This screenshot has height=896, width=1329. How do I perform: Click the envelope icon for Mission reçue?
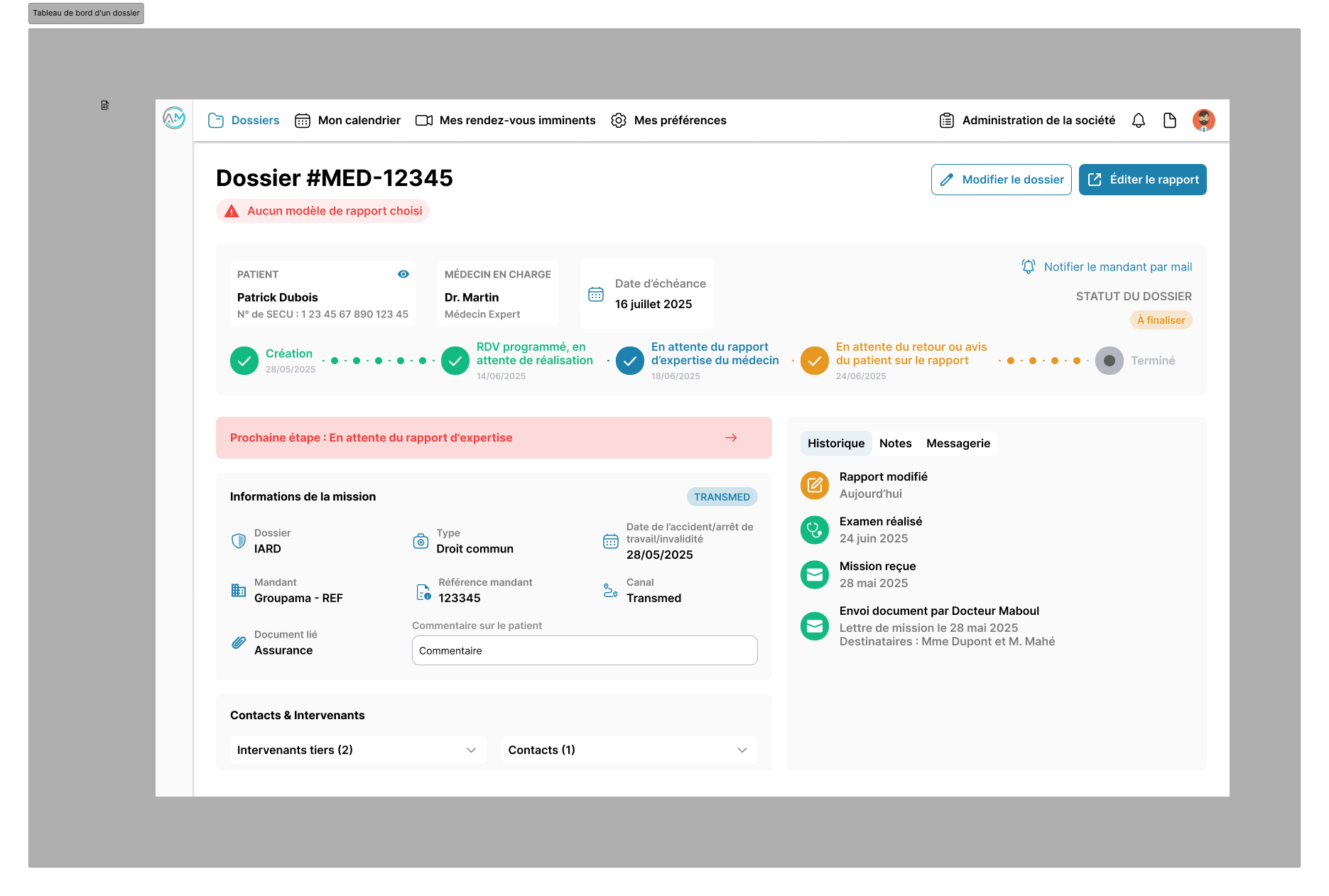(x=815, y=574)
